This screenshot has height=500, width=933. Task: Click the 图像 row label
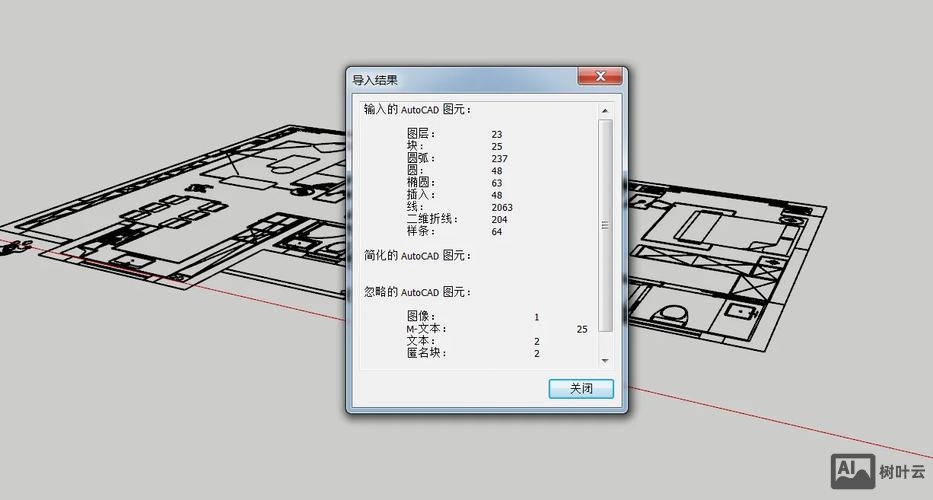pos(421,317)
